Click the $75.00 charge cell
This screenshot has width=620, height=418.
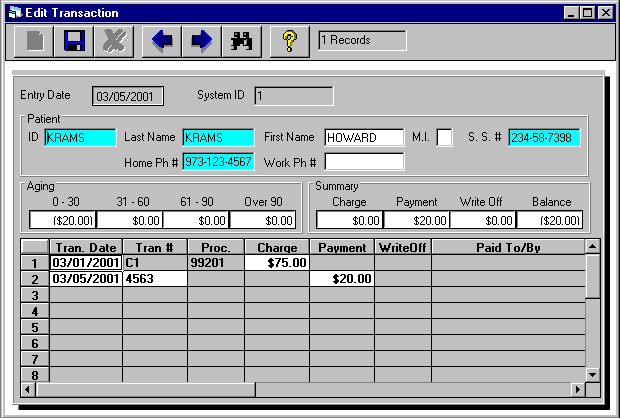pos(277,263)
